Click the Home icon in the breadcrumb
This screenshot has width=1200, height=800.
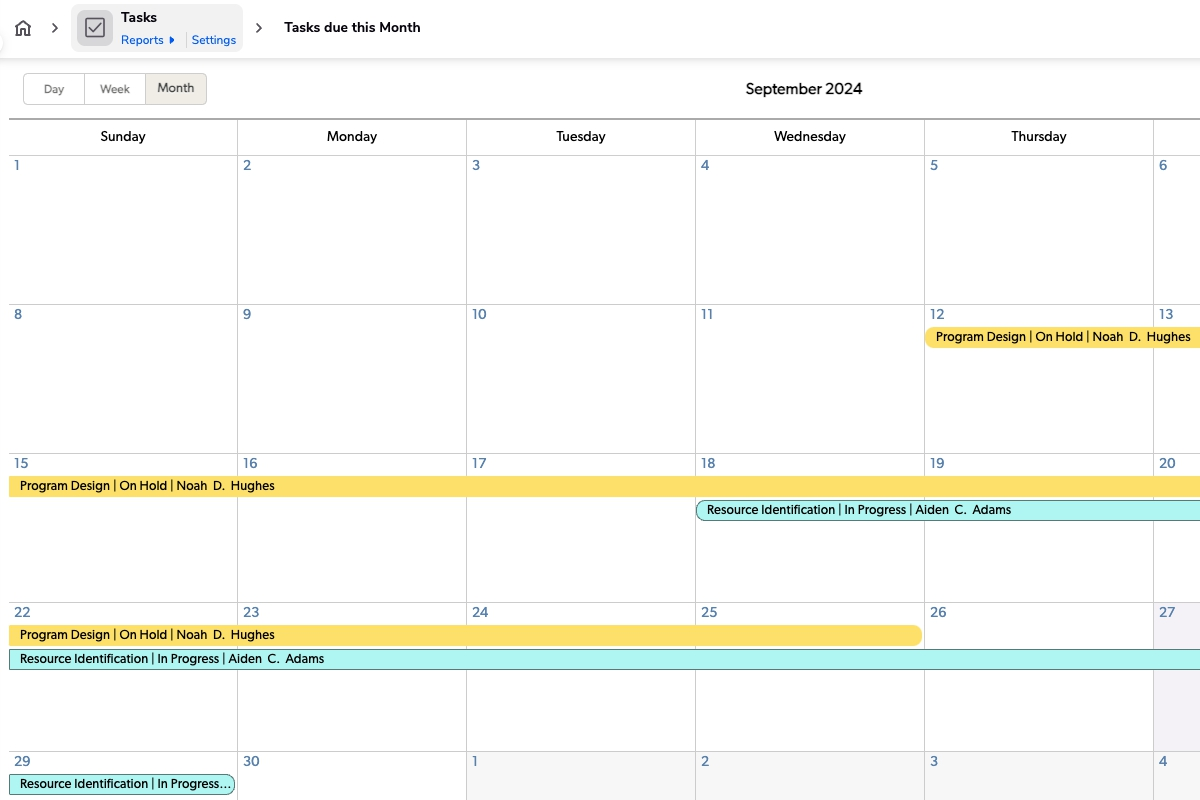23,28
